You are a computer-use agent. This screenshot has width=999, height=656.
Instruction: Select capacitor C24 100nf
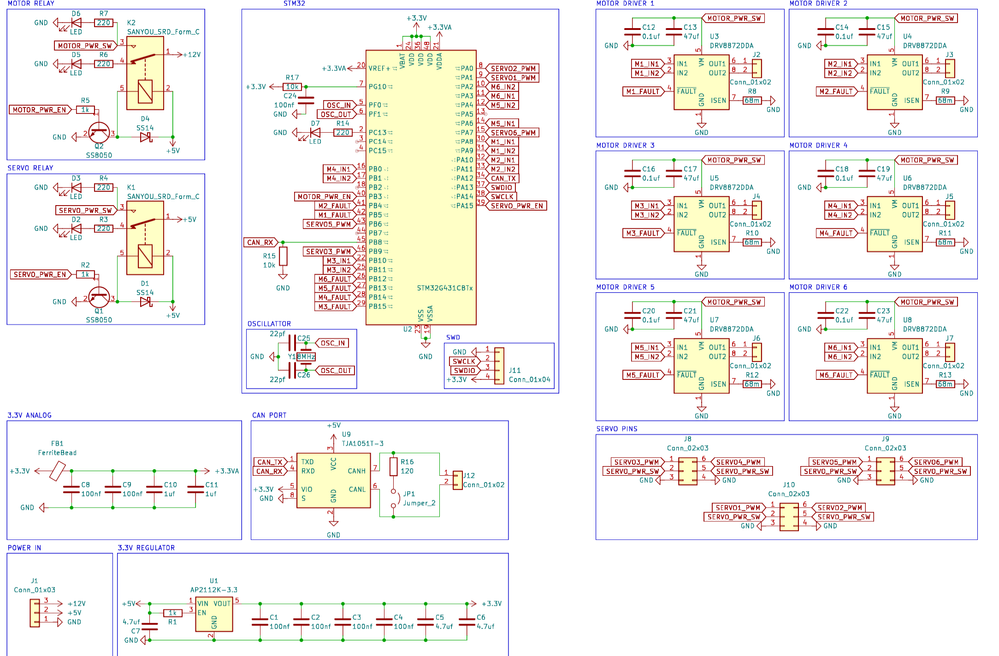coord(306,100)
